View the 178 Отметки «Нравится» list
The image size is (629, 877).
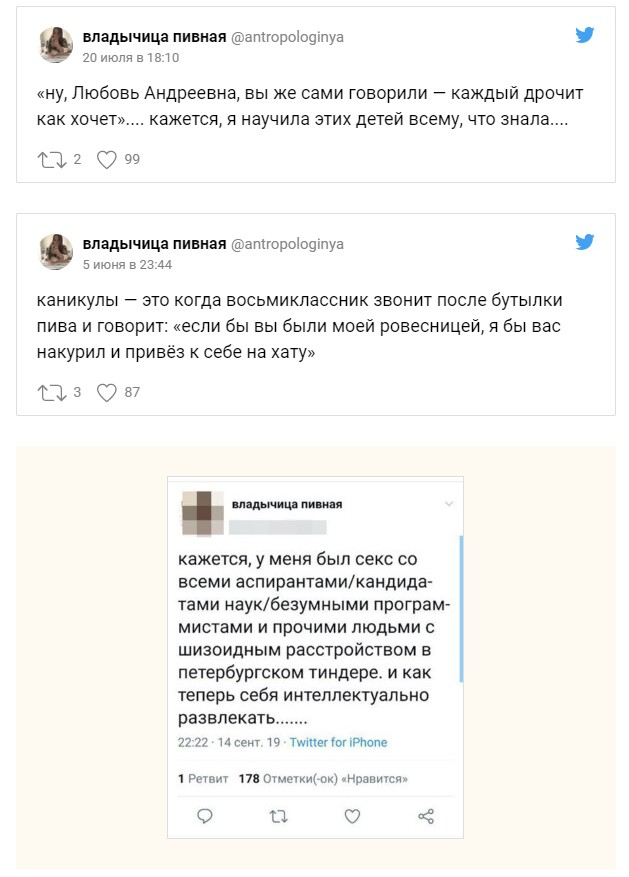[324, 778]
